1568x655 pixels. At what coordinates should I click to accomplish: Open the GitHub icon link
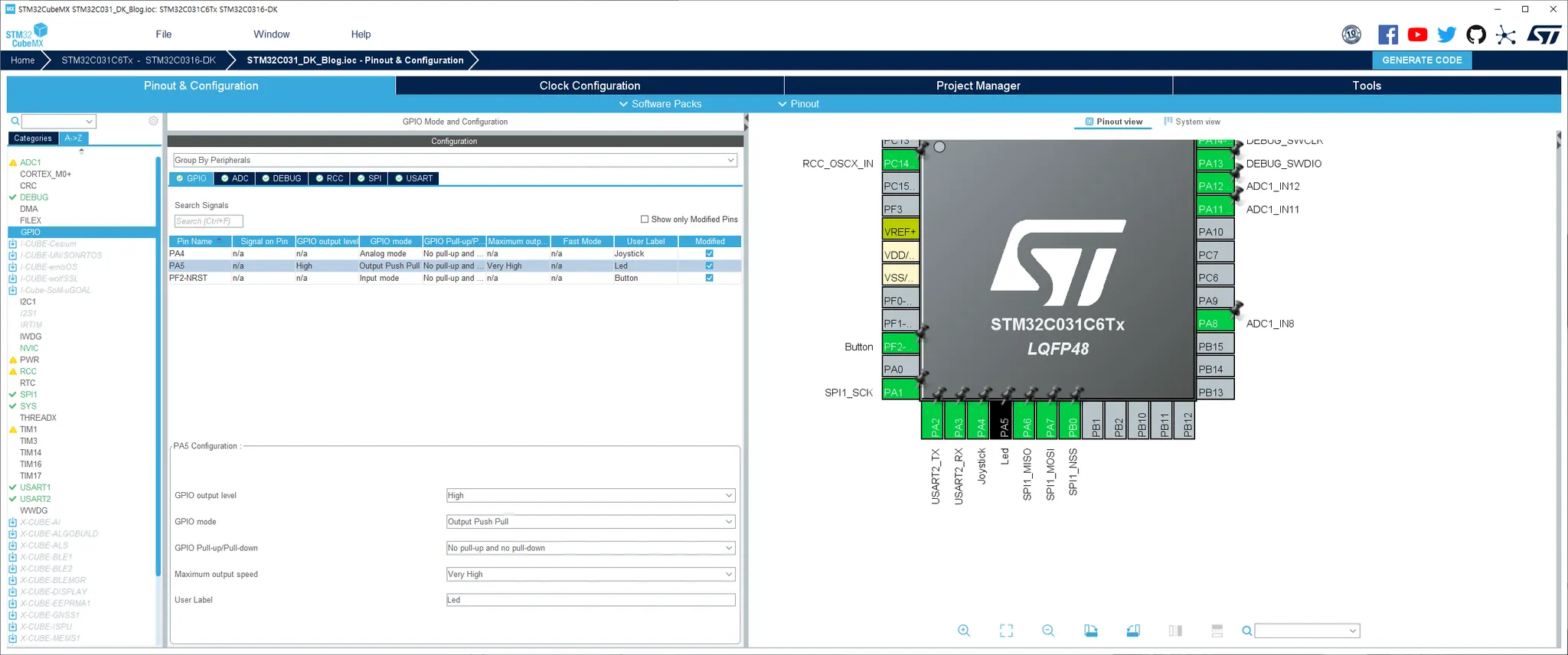point(1476,34)
